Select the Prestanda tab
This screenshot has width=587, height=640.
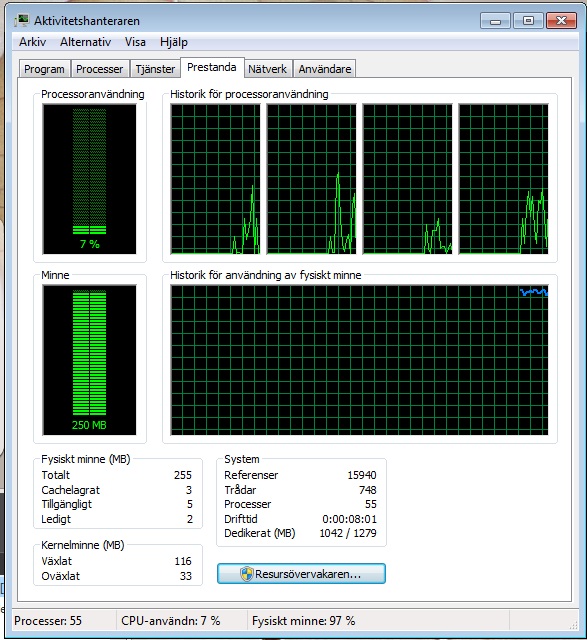(x=212, y=67)
